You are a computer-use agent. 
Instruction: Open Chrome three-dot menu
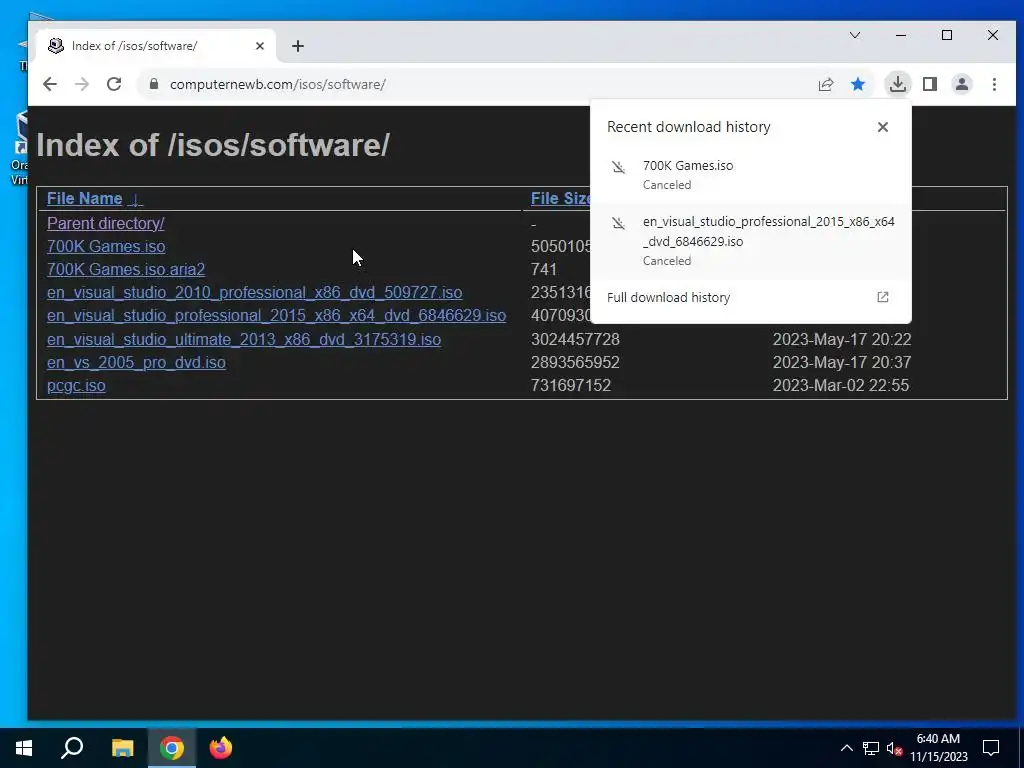pyautogui.click(x=994, y=84)
